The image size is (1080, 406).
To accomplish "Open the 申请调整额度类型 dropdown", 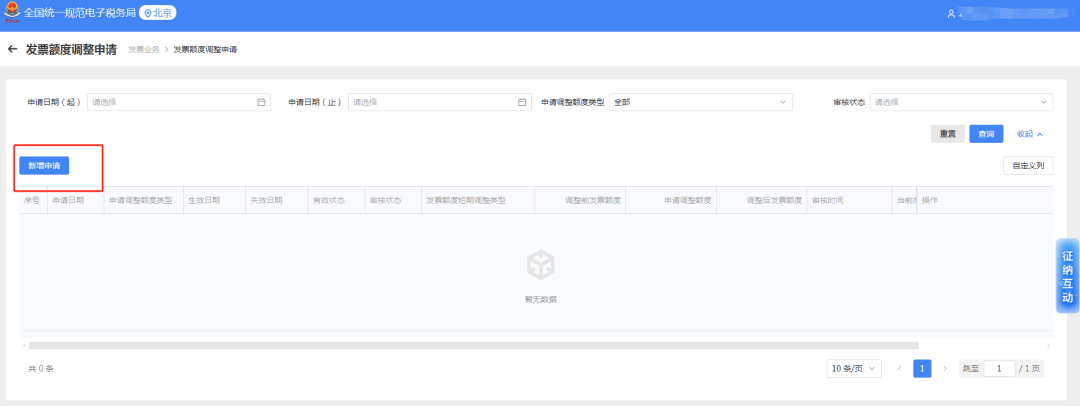I will coord(700,102).
